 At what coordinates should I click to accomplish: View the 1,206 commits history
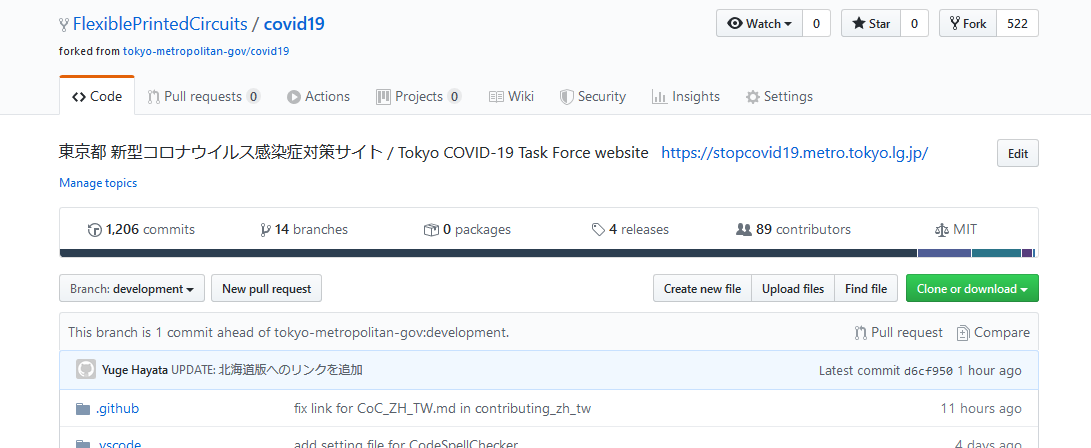coord(141,230)
